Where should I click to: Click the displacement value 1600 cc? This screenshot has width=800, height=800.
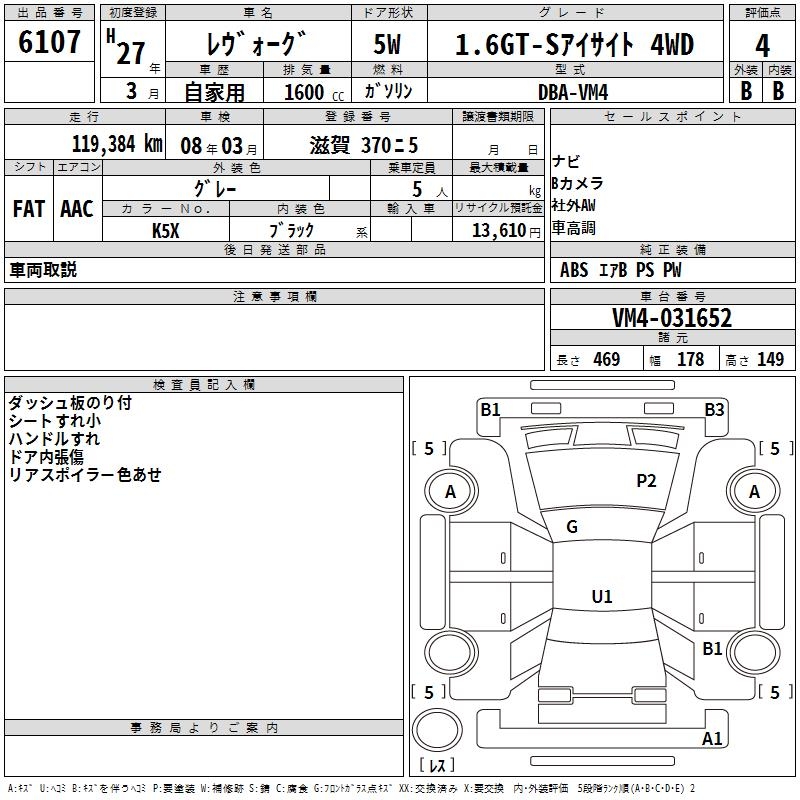tap(314, 92)
